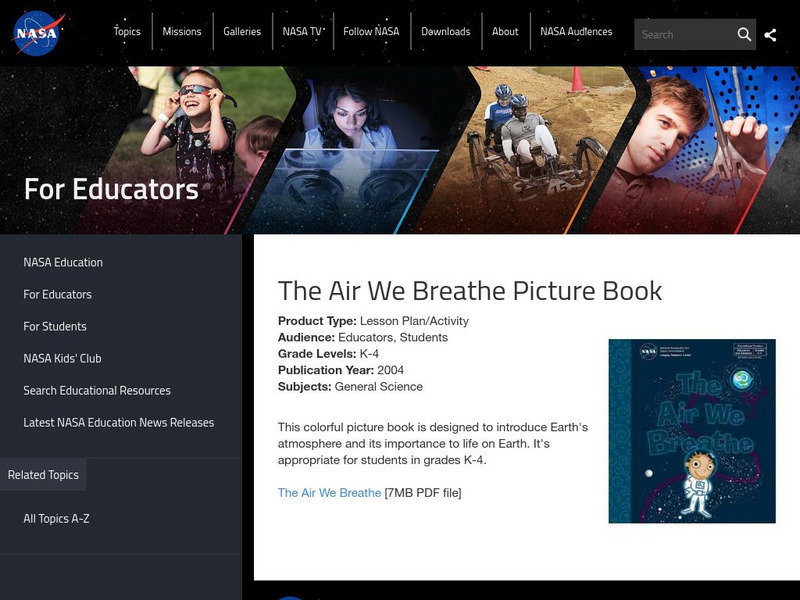The image size is (800, 600).
Task: Go to For Students page
Action: 54,326
